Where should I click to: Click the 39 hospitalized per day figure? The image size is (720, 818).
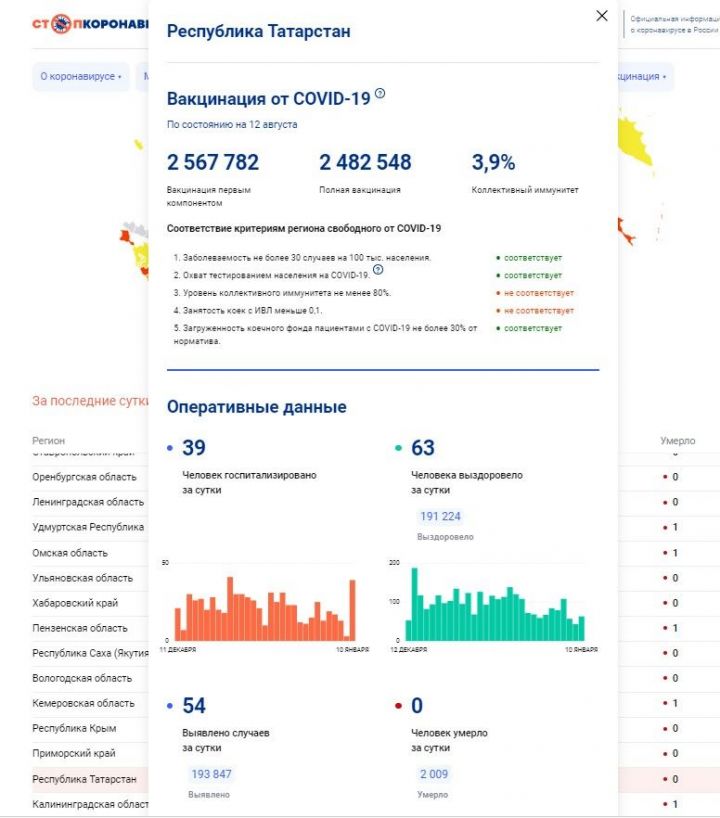pyautogui.click(x=194, y=448)
